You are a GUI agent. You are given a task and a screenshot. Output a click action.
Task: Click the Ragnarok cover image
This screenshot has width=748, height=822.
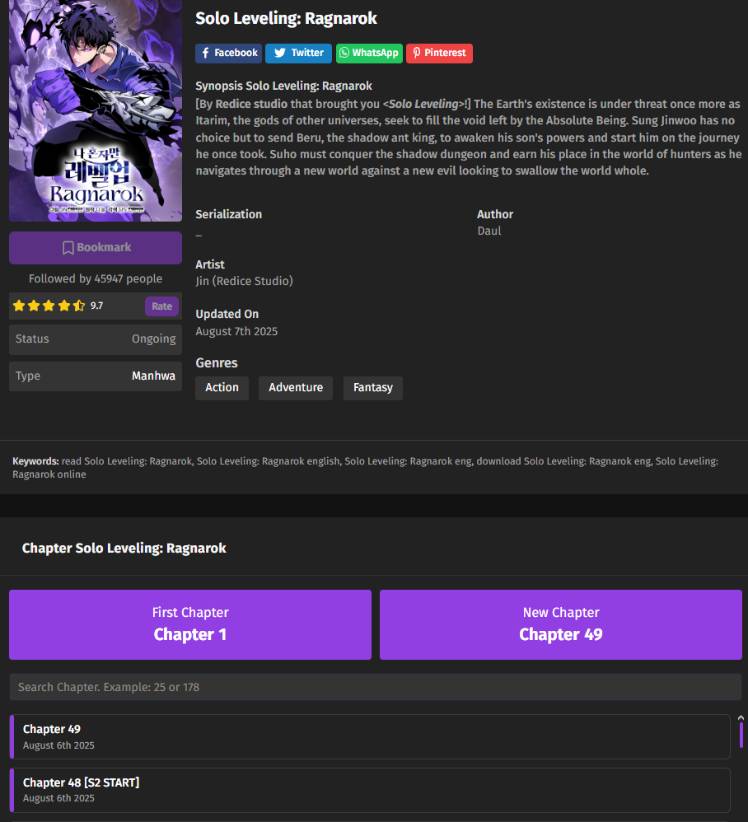pos(95,111)
